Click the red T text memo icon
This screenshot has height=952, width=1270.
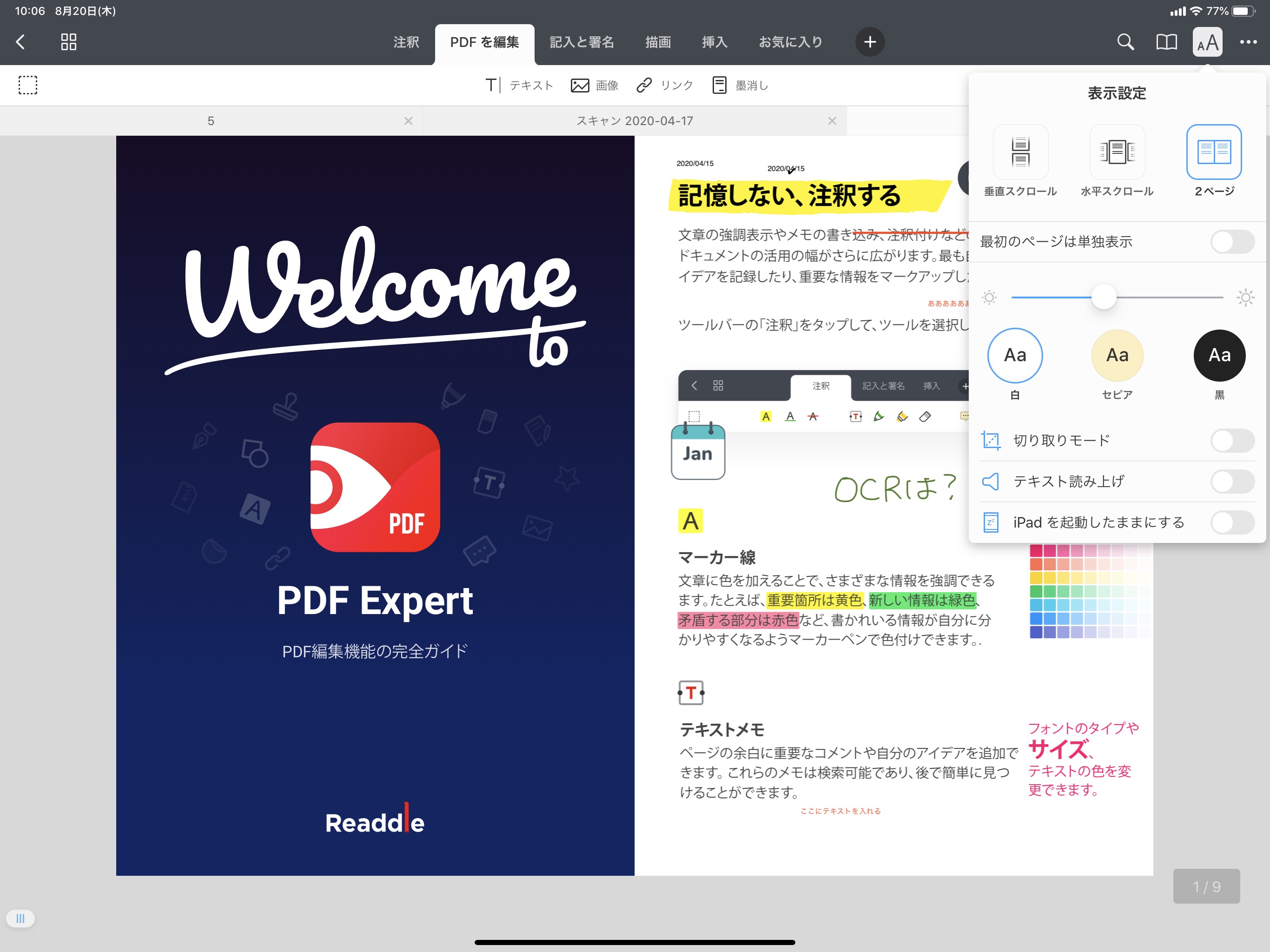[x=691, y=693]
